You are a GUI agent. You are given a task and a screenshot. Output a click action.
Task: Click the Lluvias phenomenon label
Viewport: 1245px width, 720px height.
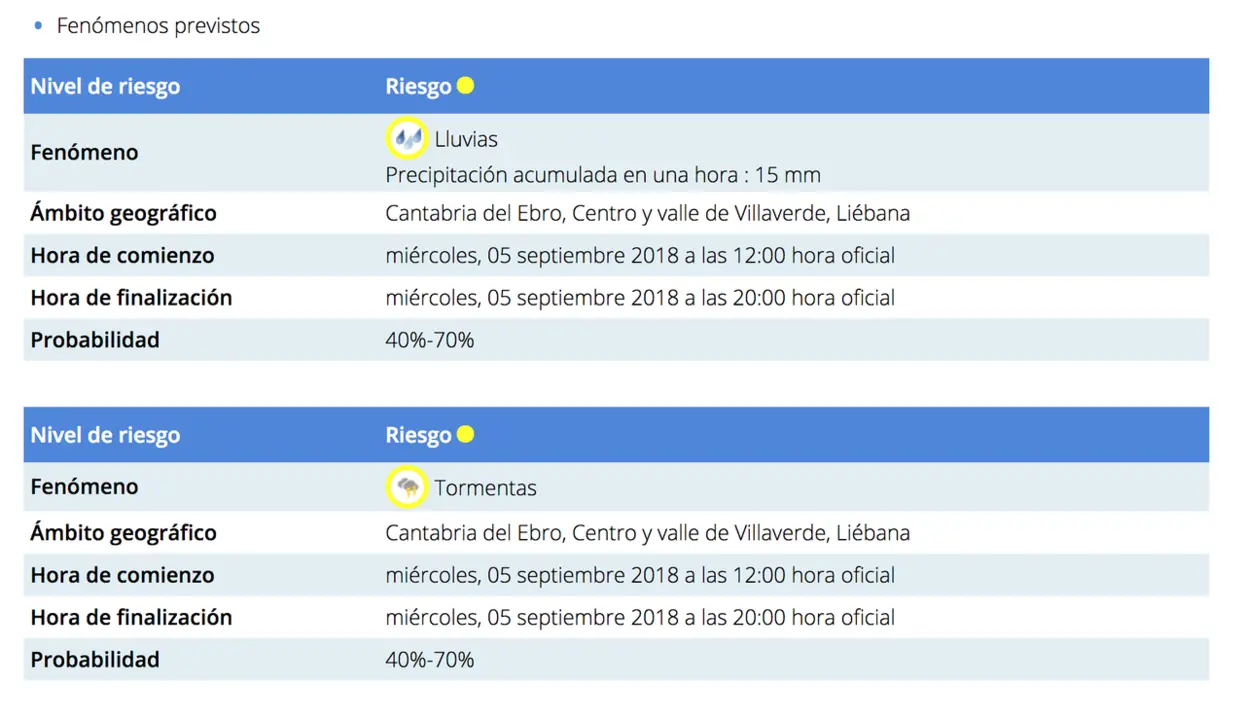[x=466, y=139]
